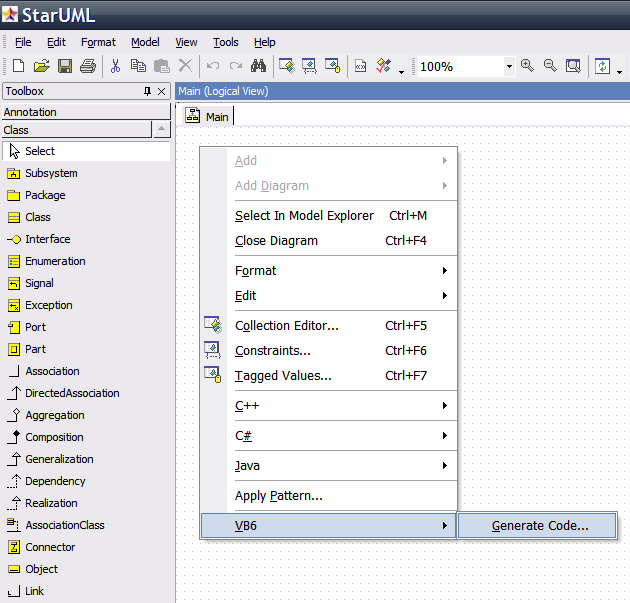
Task: Collapse the Class toolbox section
Action: pos(76,130)
